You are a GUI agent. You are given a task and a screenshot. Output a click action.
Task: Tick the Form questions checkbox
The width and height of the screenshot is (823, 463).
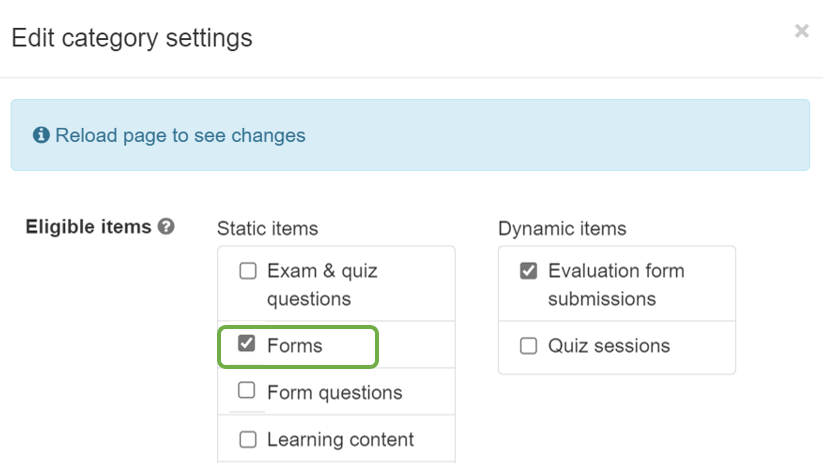(247, 391)
